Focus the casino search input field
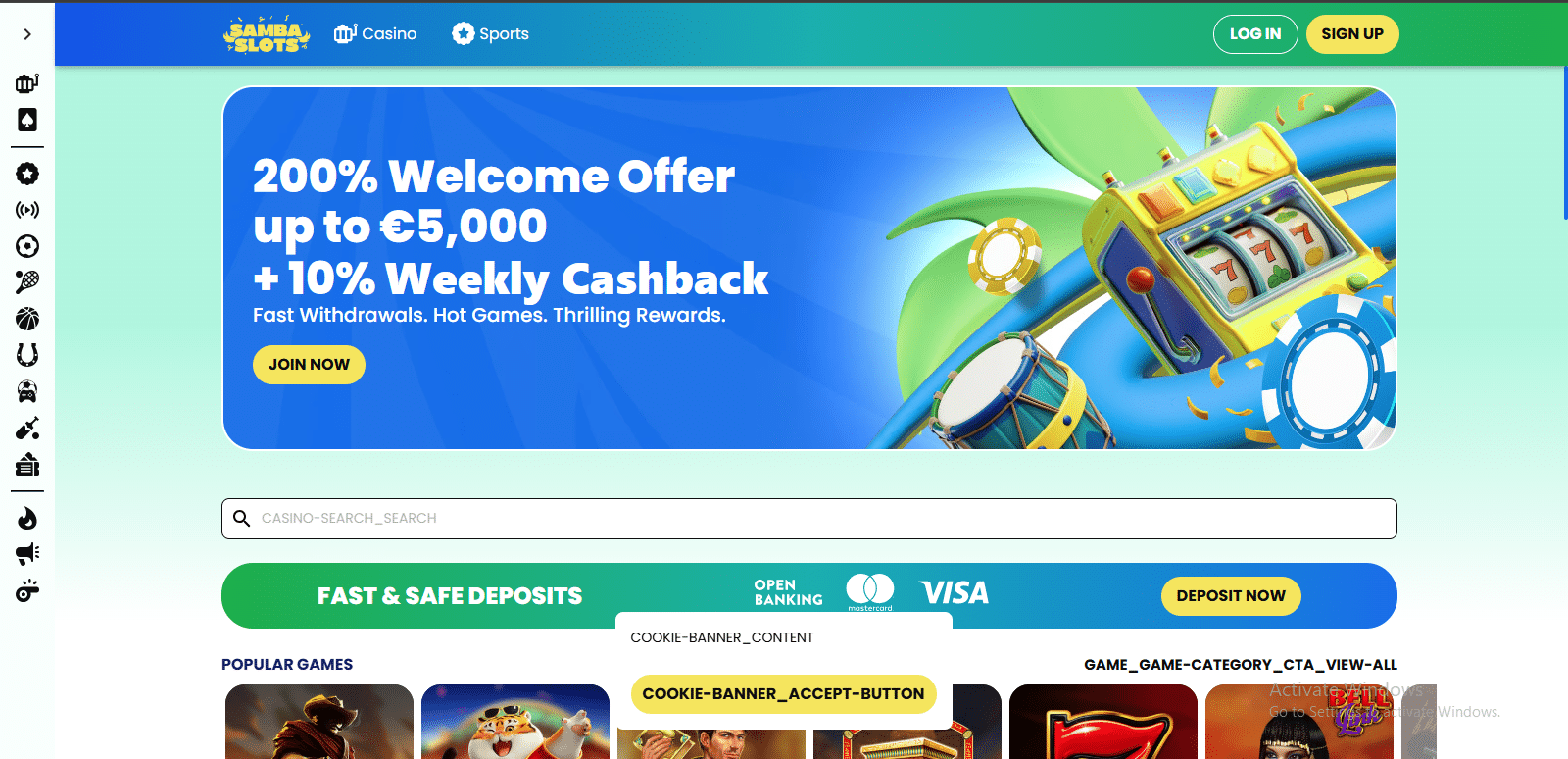The height and width of the screenshot is (759, 1568). click(x=809, y=519)
